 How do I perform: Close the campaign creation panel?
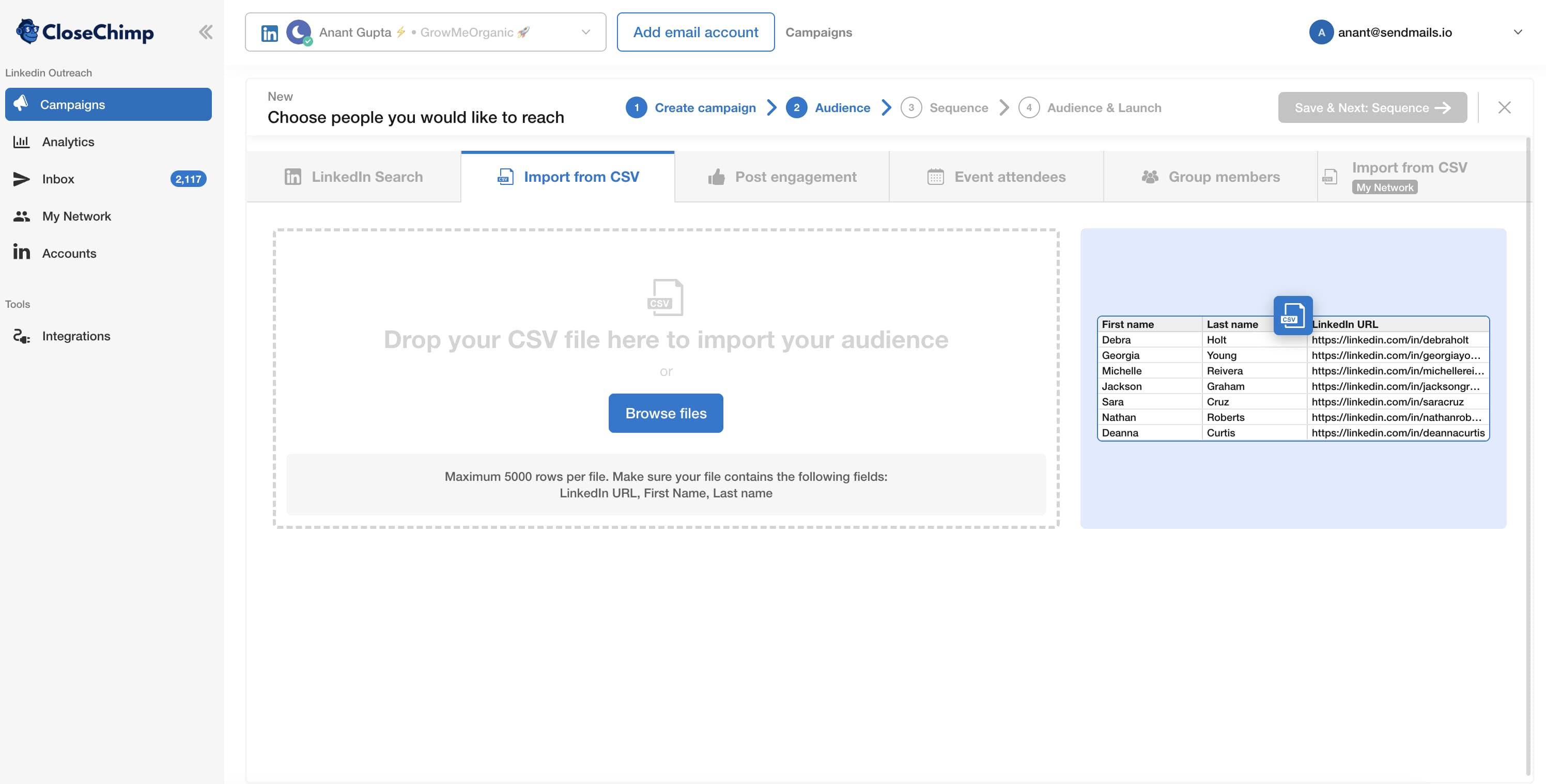click(1505, 107)
